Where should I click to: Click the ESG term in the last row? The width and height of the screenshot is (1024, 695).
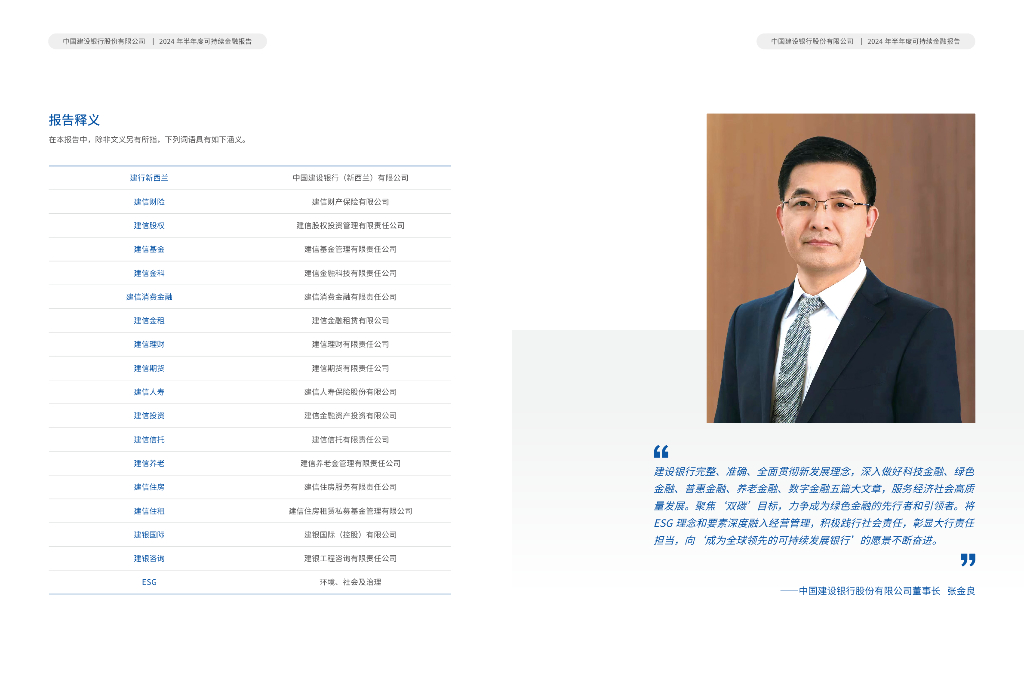(x=149, y=582)
